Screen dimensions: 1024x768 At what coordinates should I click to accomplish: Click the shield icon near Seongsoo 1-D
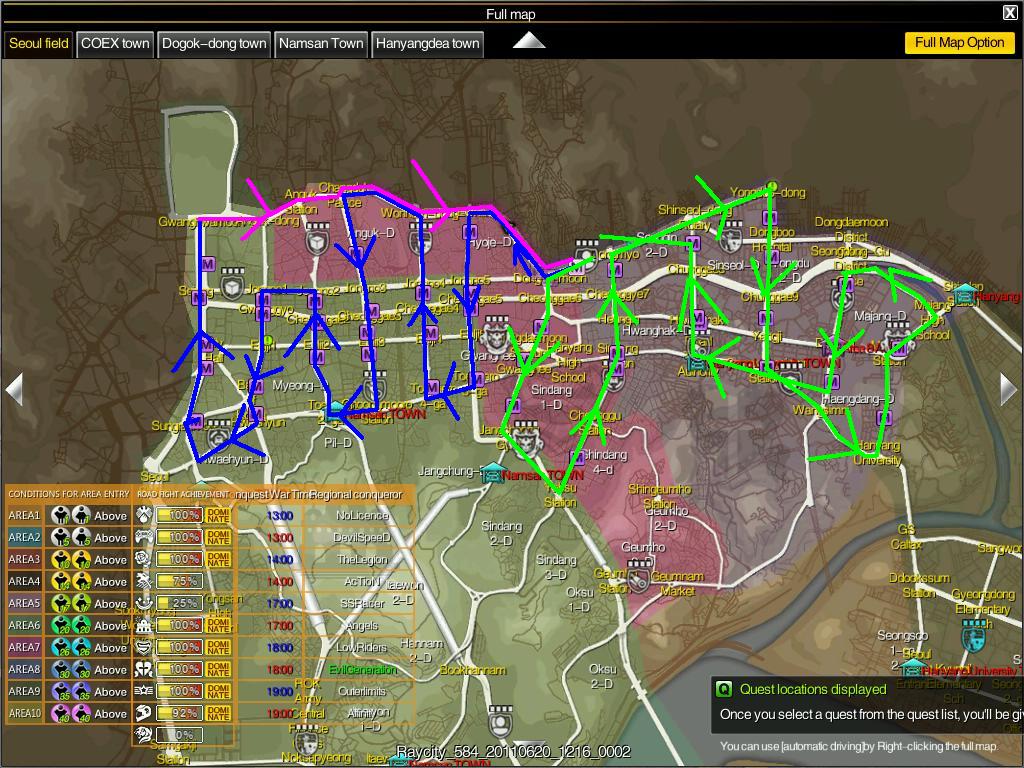tap(974, 635)
